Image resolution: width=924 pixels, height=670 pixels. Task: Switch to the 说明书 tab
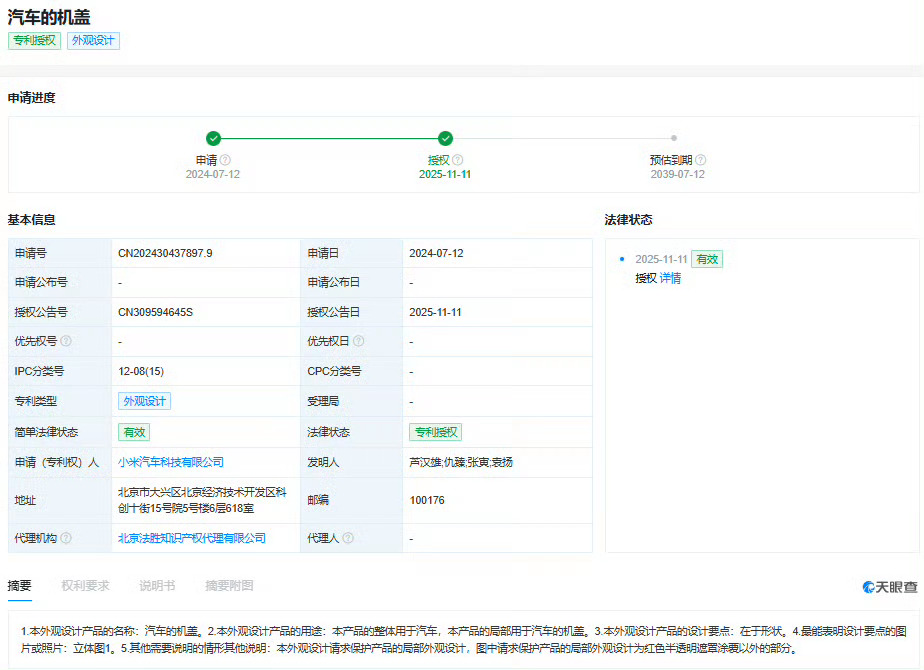(x=156, y=585)
